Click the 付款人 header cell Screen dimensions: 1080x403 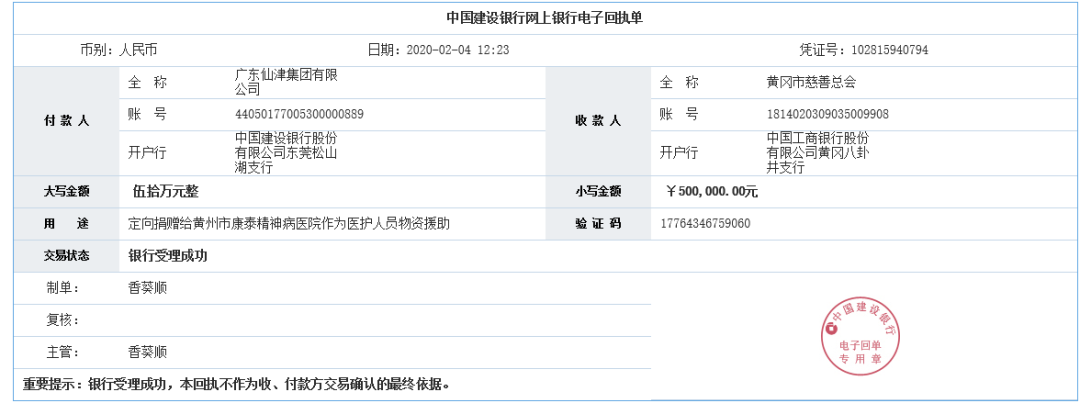tap(66, 121)
